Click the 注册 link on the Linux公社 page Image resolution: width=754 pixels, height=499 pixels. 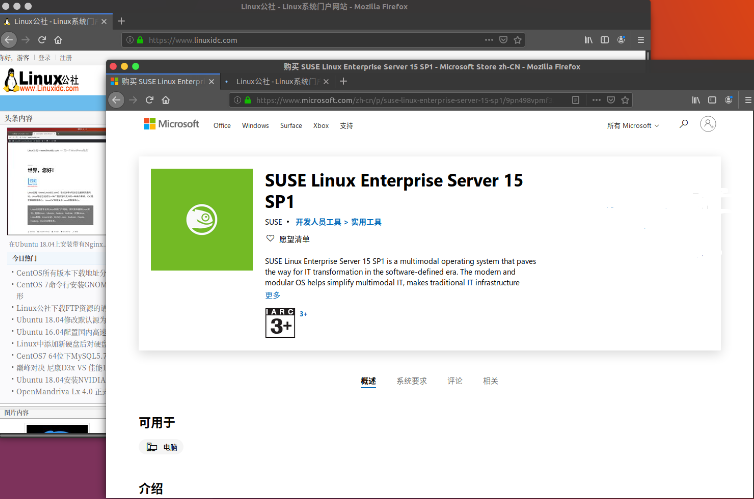[66, 58]
